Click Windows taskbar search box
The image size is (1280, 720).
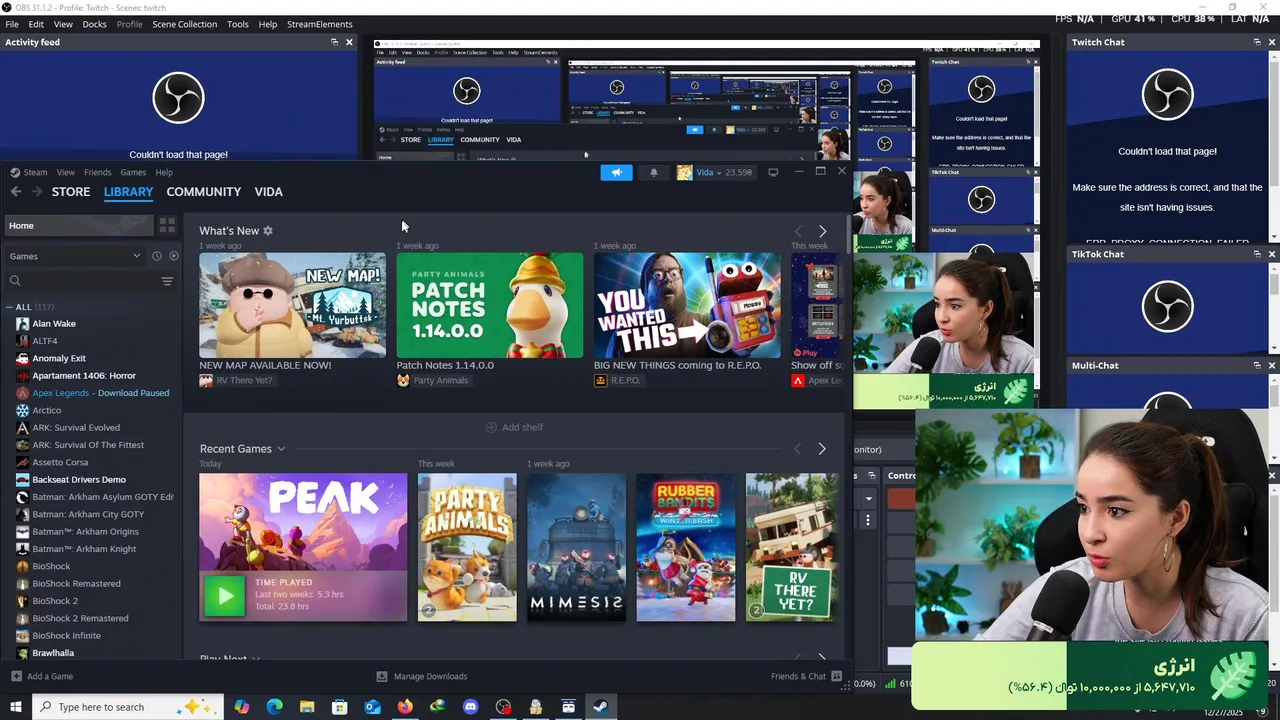127,707
